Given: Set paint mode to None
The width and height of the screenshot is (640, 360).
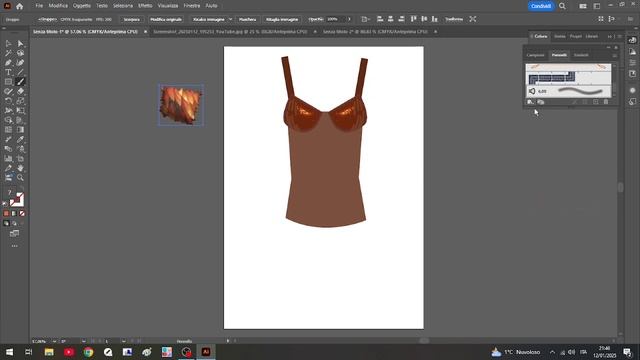Looking at the screenshot, I should [x=22, y=213].
